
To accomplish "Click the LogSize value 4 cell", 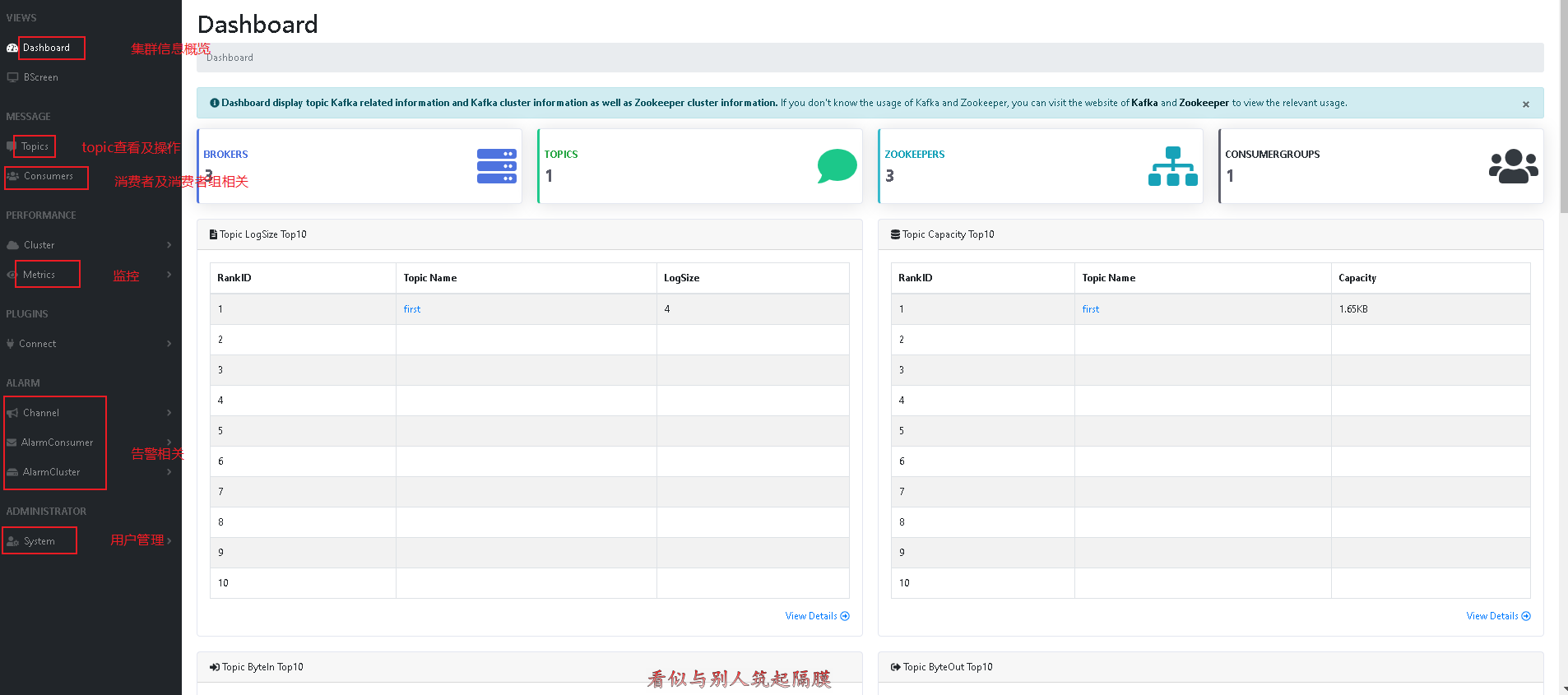I will (x=753, y=309).
